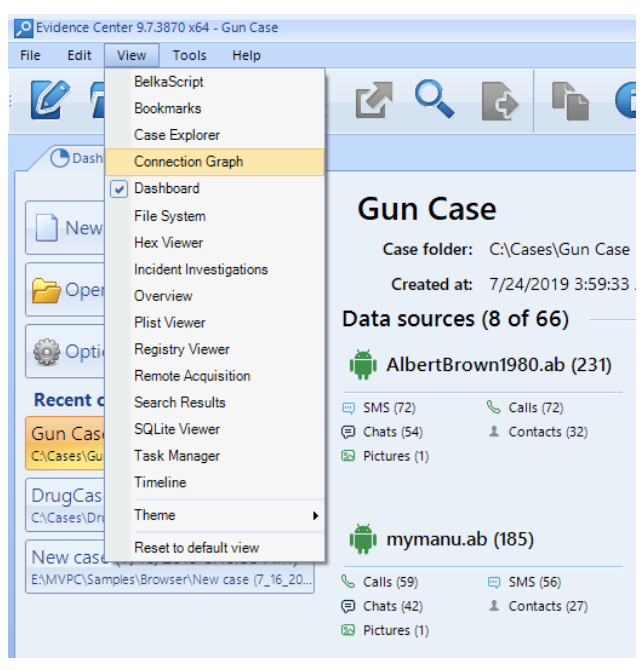Image resolution: width=644 pixels, height=670 pixels.
Task: Select Bookmarks in the View menu
Action: [215, 109]
